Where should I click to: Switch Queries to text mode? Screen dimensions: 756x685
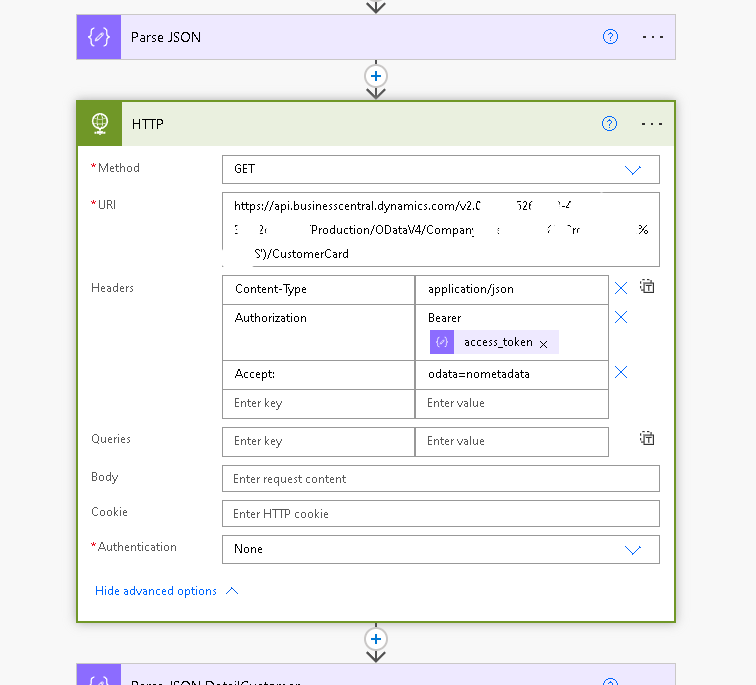click(x=647, y=438)
